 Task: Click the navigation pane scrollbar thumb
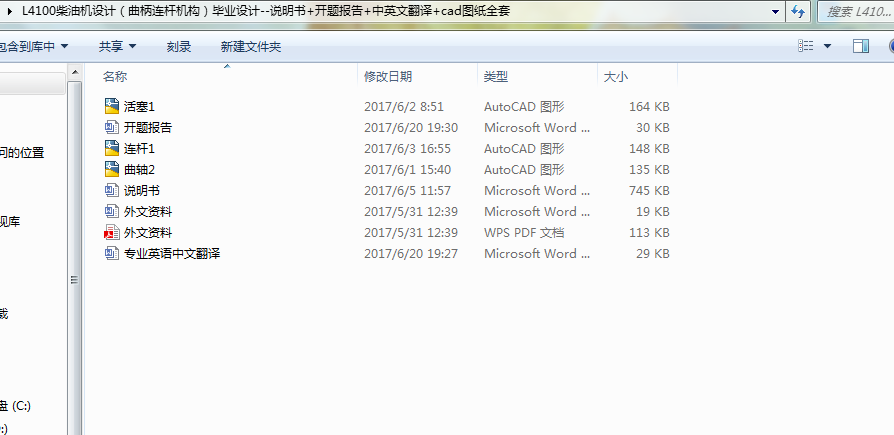pyautogui.click(x=75, y=279)
